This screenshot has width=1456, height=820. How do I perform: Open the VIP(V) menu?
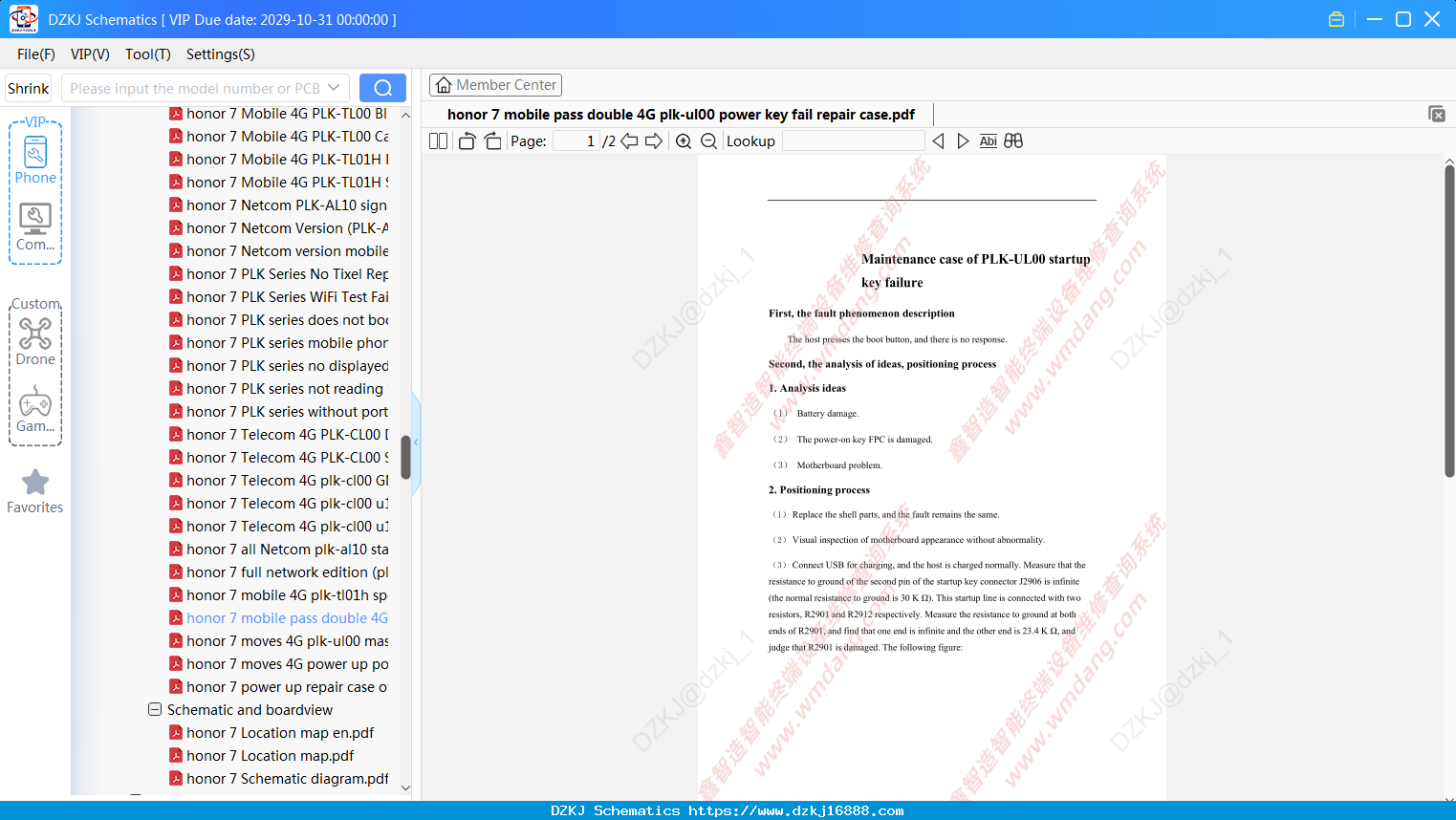90,54
